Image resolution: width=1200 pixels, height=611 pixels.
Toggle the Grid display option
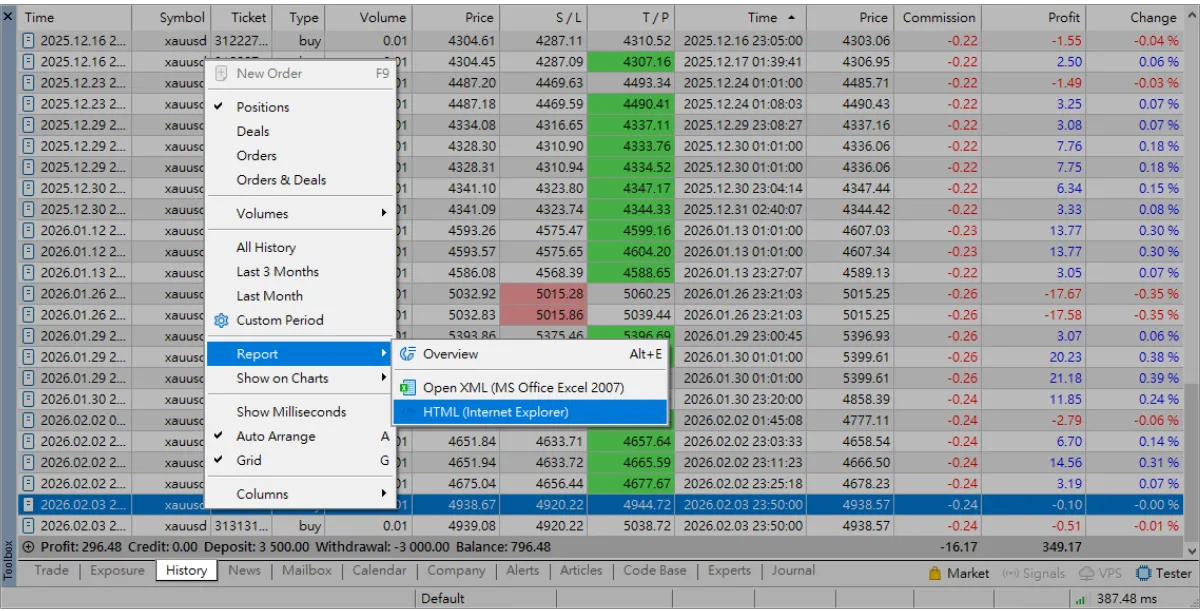pyautogui.click(x=249, y=460)
